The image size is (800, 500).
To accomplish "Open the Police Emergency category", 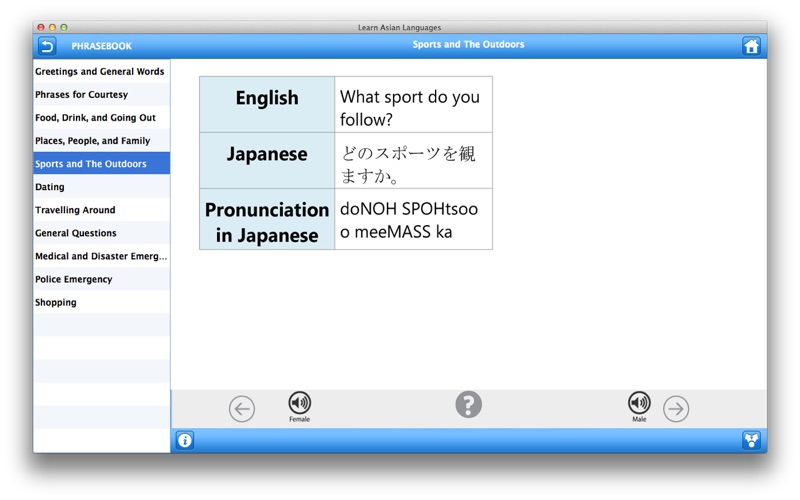I will click(102, 279).
